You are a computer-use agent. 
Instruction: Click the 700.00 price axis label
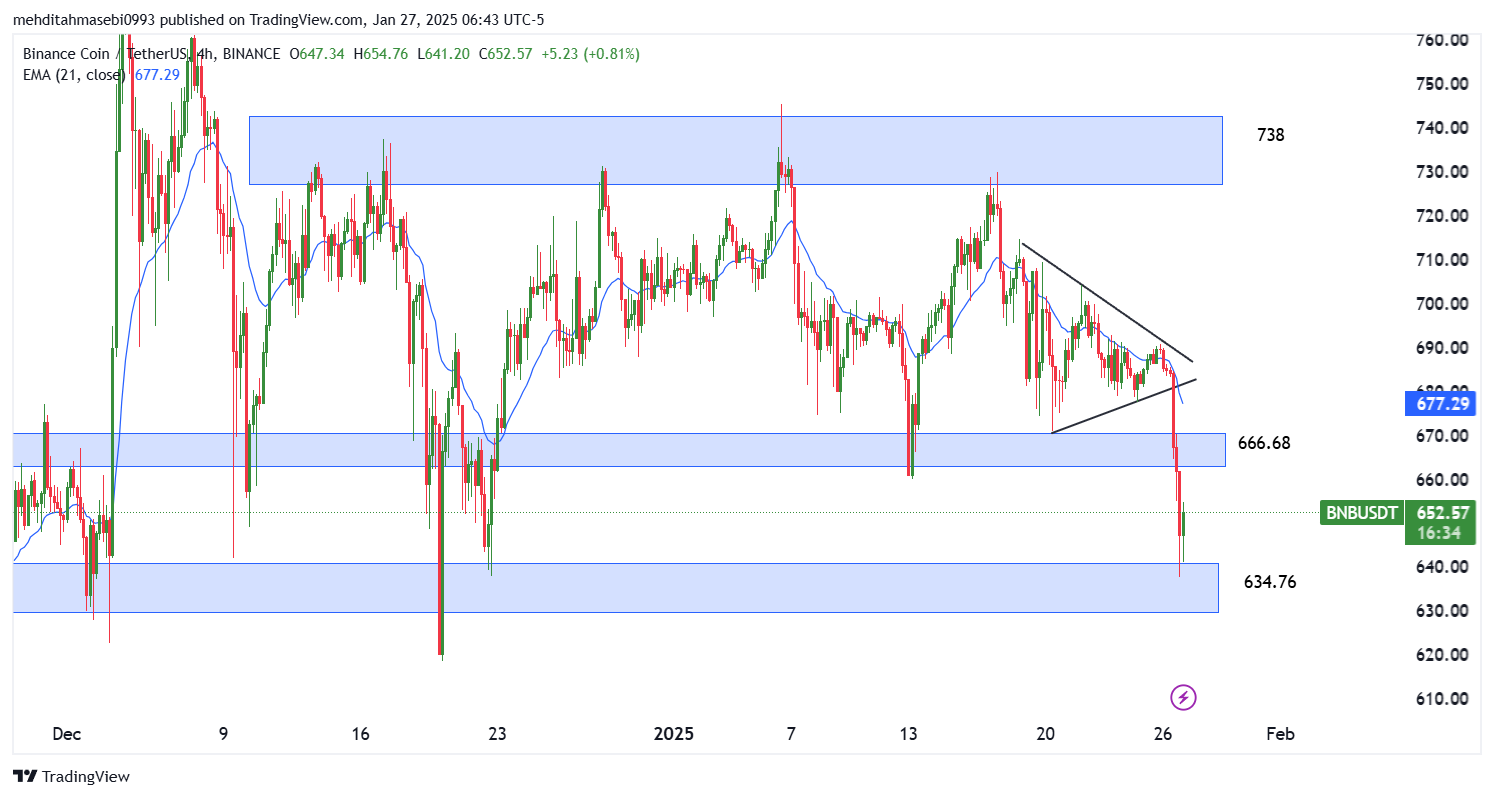click(1440, 303)
